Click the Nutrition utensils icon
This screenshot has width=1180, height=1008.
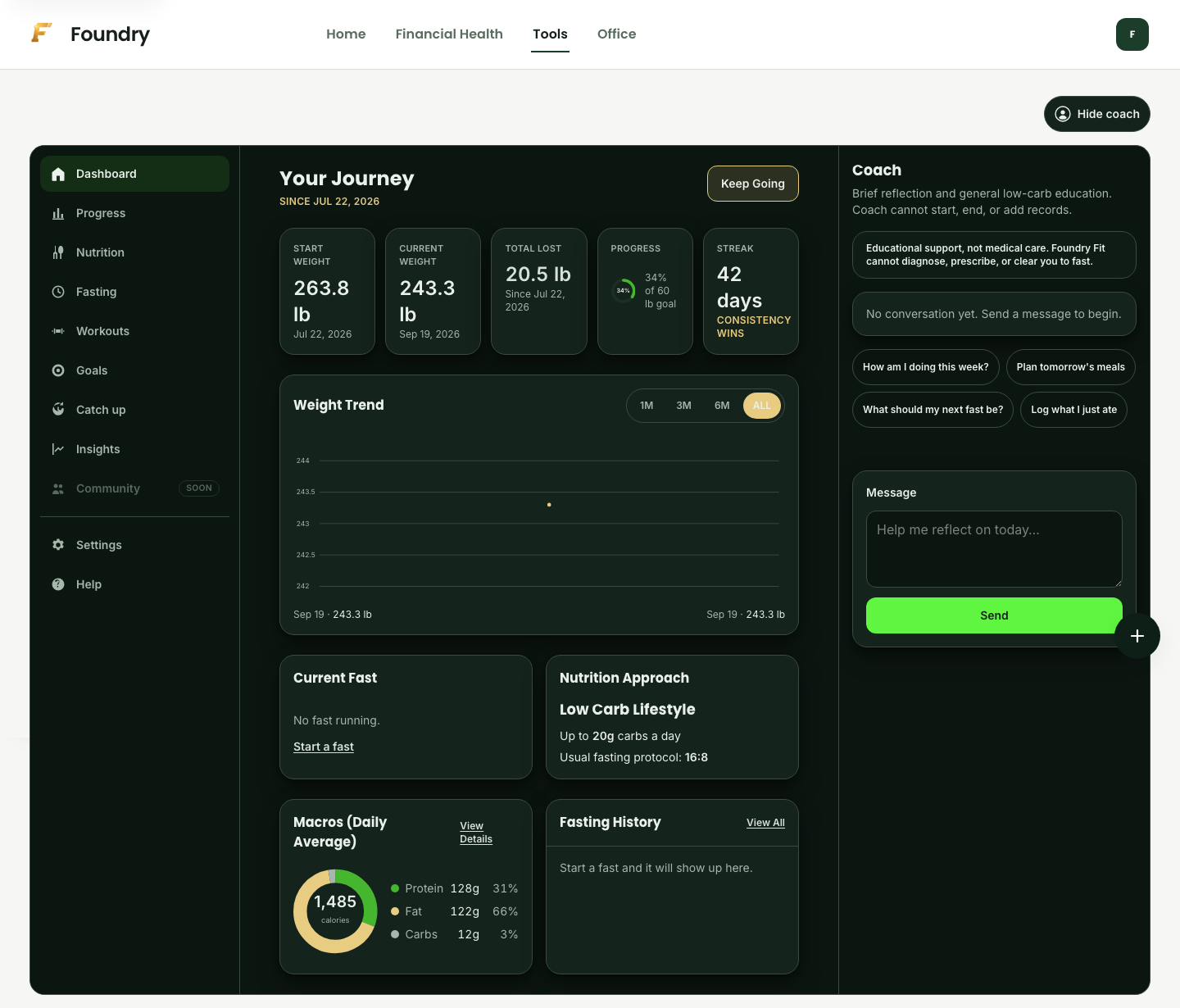(x=58, y=252)
